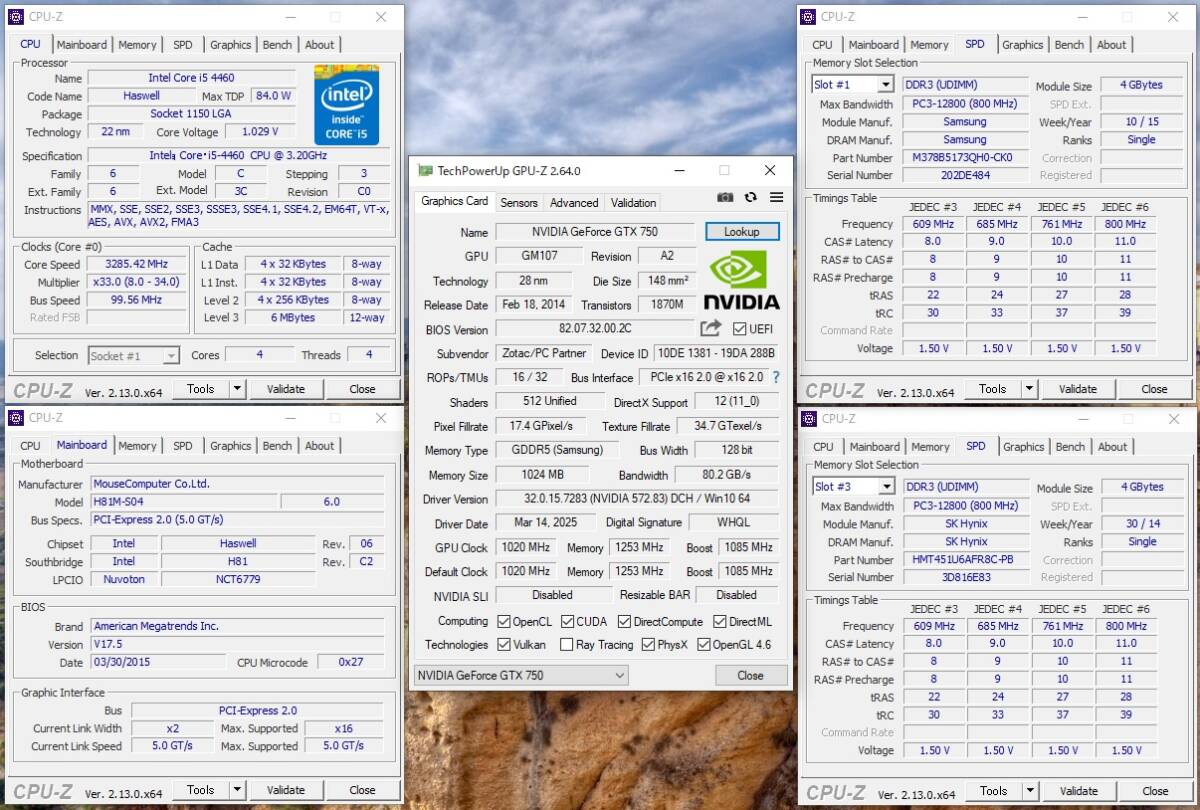Click the CPU-Z icon in the top-left titlebar
This screenshot has height=810, width=1200.
14,16
